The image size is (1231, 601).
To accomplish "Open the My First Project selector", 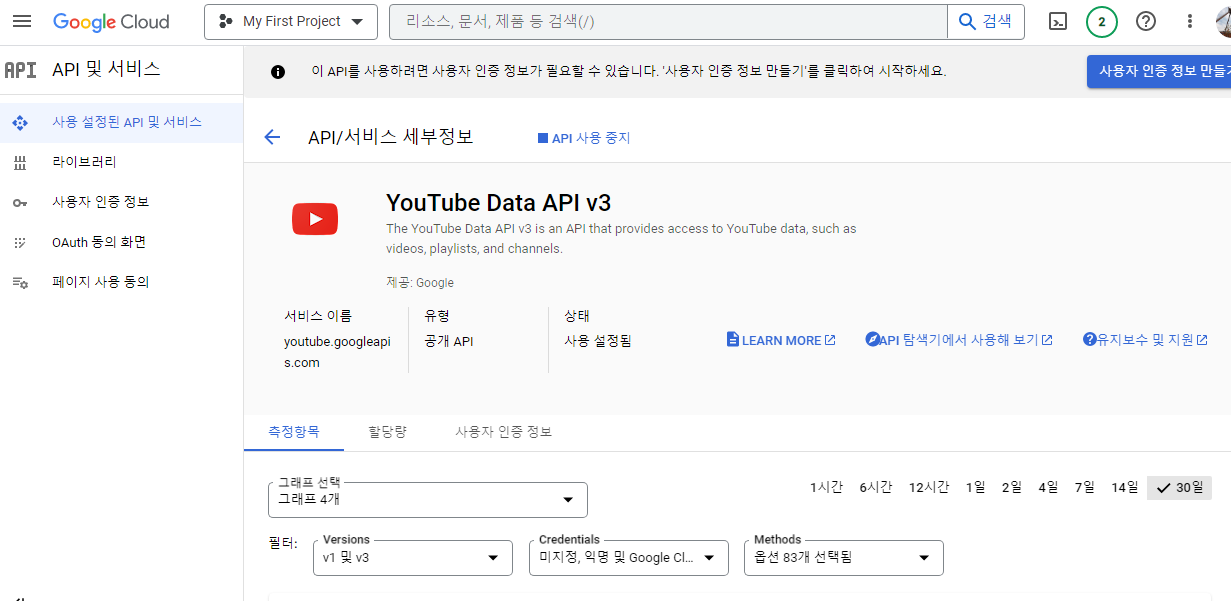I will (x=291, y=21).
